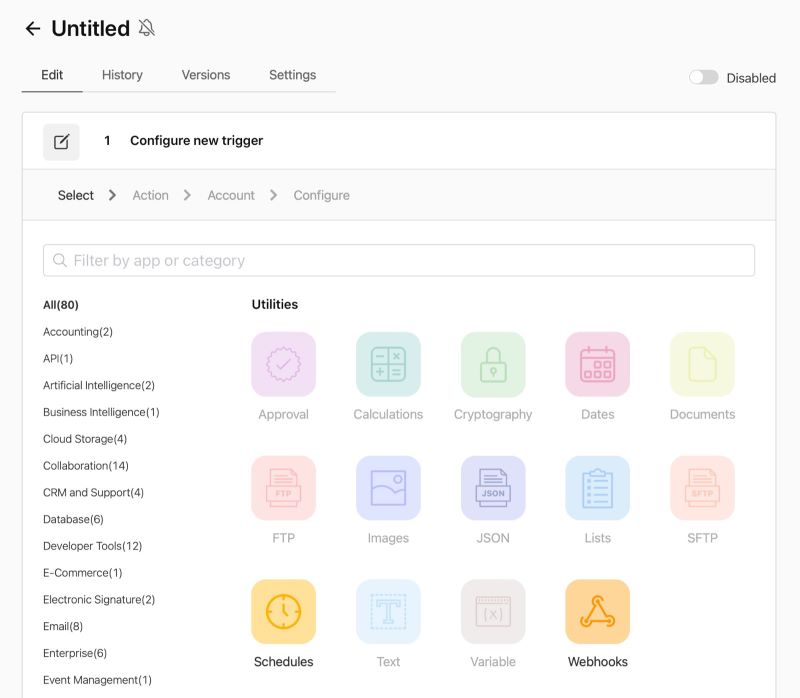Select the Approval utility icon

284,364
